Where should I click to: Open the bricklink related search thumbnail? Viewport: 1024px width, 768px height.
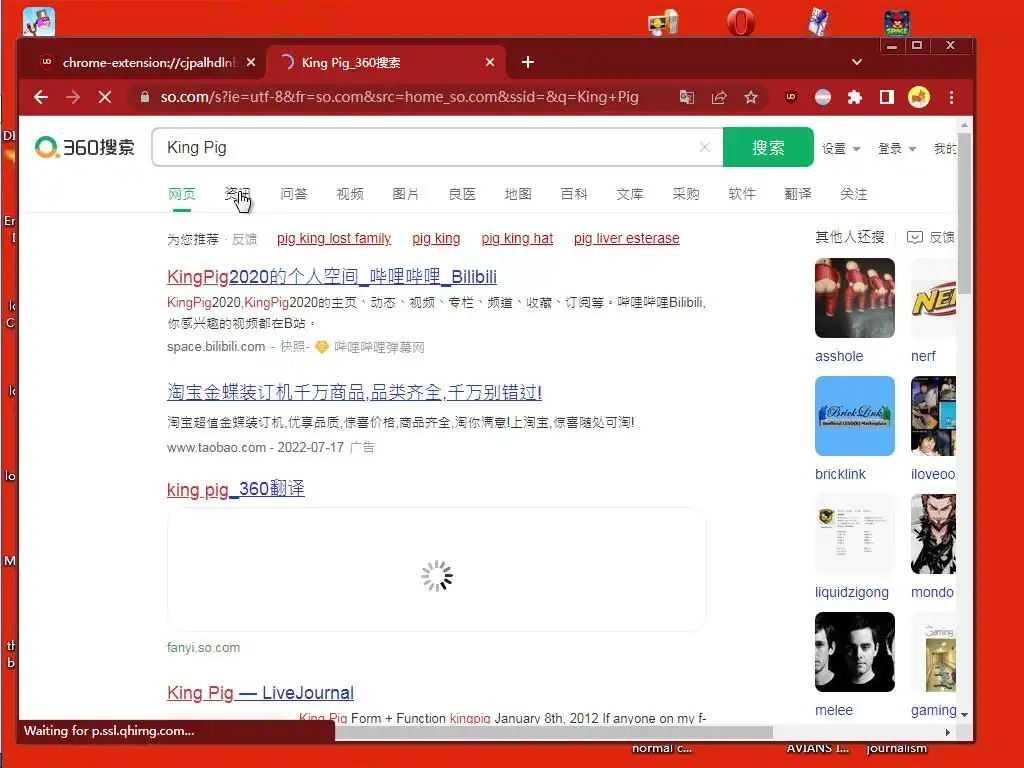tap(854, 416)
